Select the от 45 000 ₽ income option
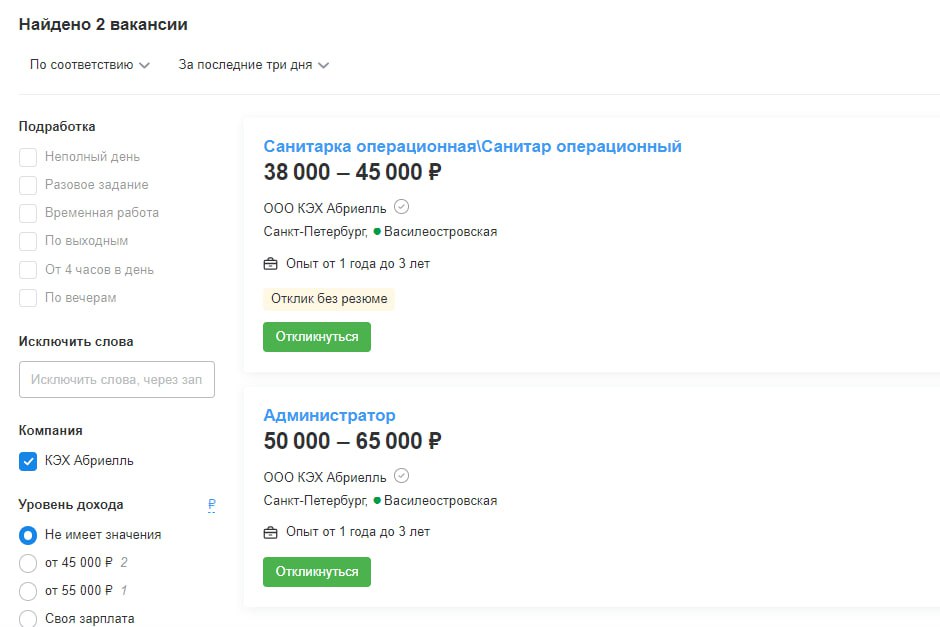Viewport: 940px width, 627px height. (28, 563)
